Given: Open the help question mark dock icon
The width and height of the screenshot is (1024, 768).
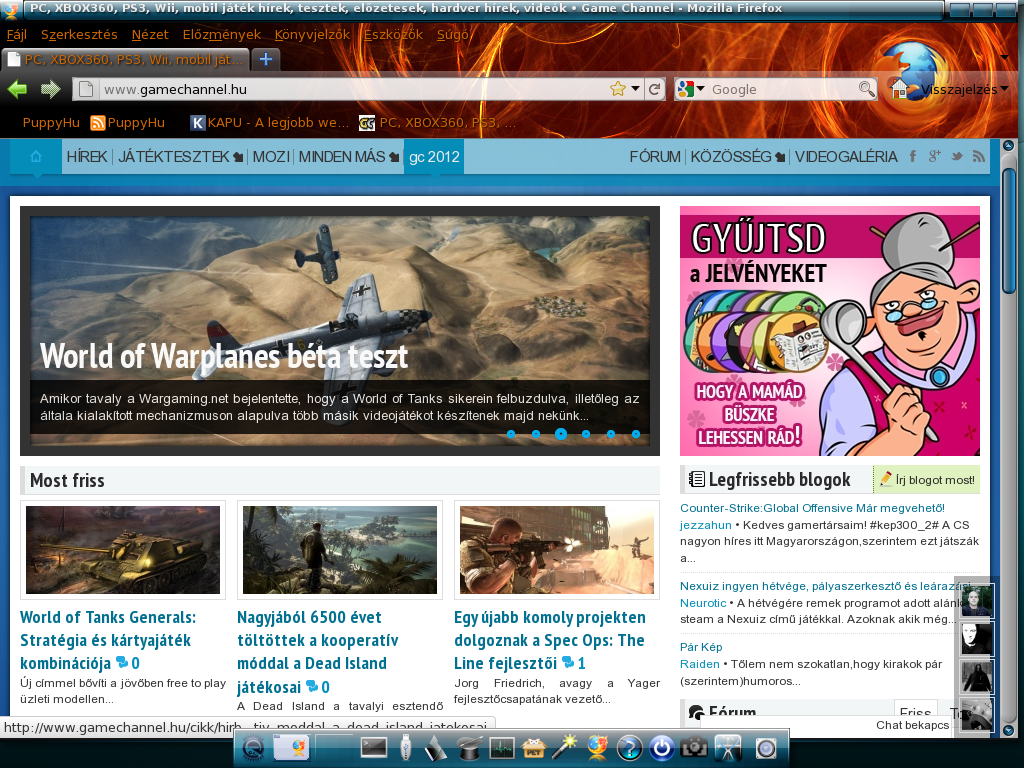Looking at the screenshot, I should point(630,748).
